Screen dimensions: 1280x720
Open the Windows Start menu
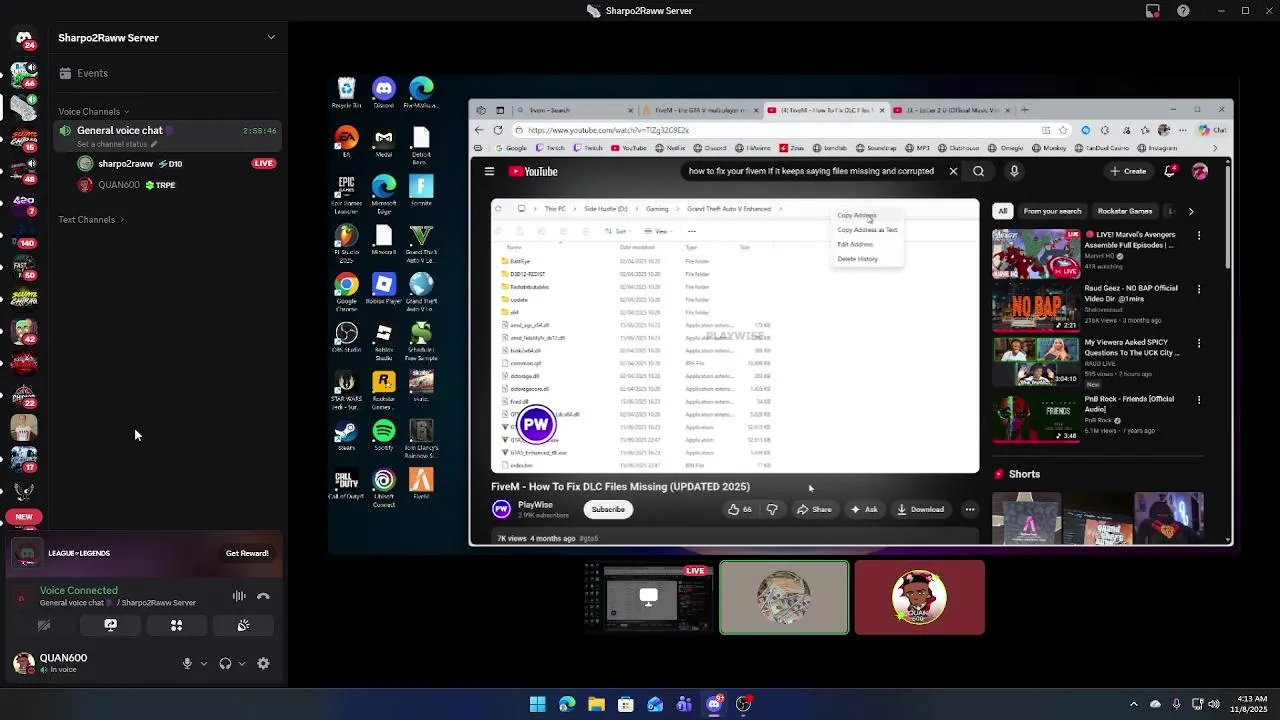pos(538,704)
